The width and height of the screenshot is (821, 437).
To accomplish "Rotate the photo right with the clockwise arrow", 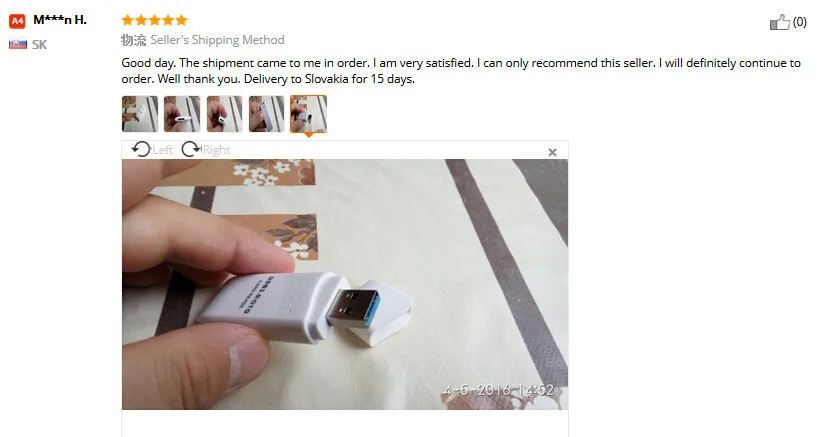I will pos(191,150).
